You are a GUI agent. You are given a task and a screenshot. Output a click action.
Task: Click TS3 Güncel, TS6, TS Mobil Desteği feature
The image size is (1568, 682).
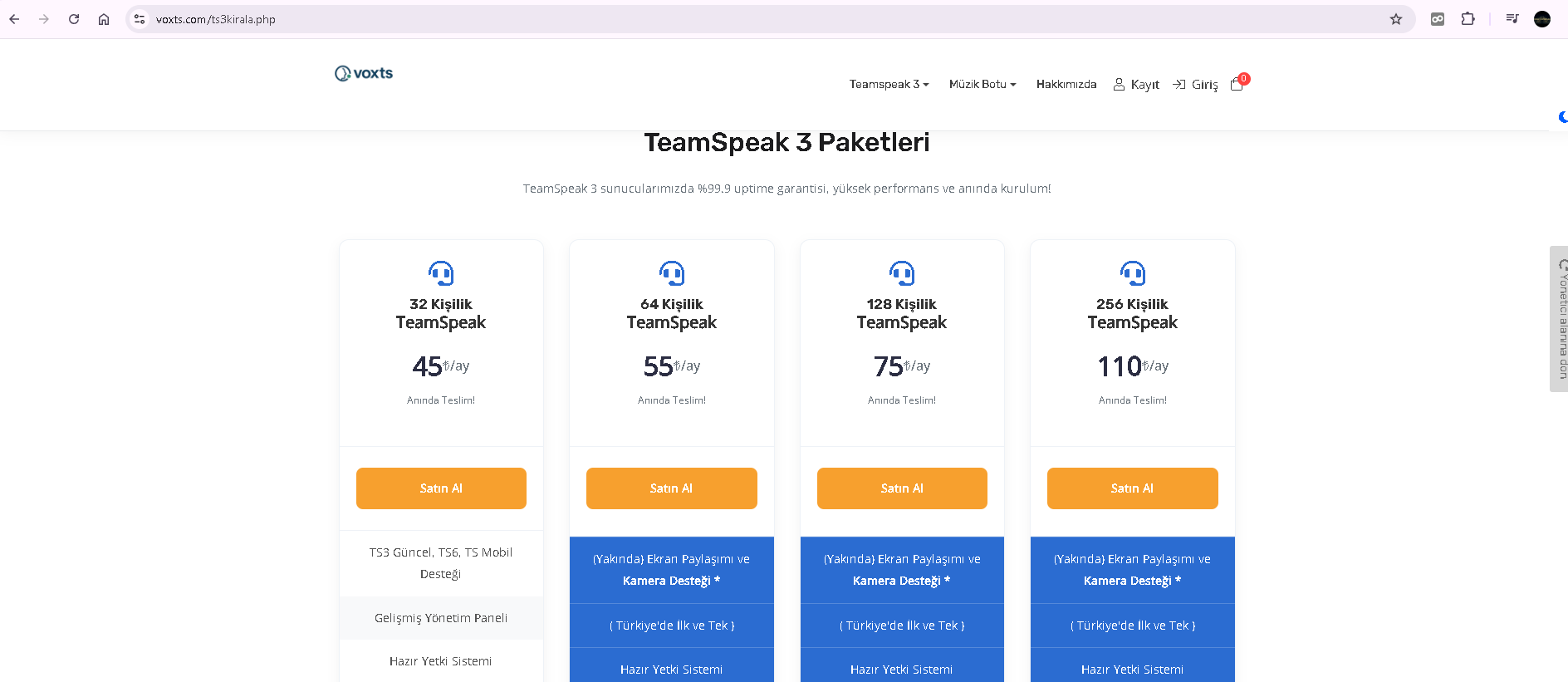tap(441, 563)
